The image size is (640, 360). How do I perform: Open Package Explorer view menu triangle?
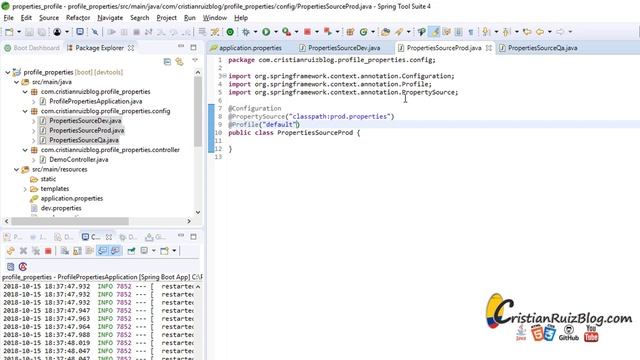click(x=195, y=60)
